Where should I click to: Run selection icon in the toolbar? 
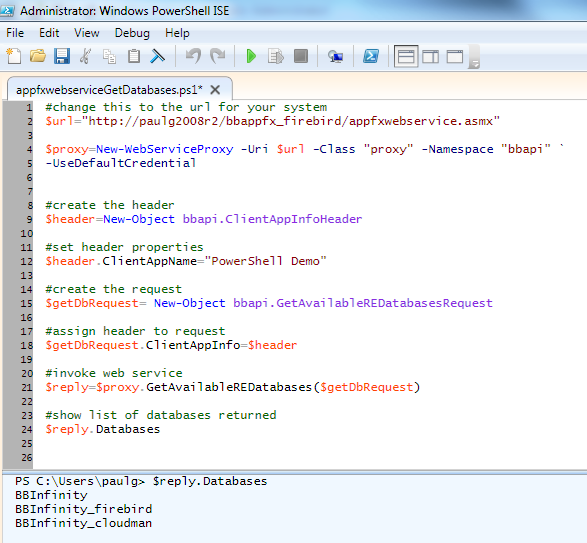pos(276,57)
